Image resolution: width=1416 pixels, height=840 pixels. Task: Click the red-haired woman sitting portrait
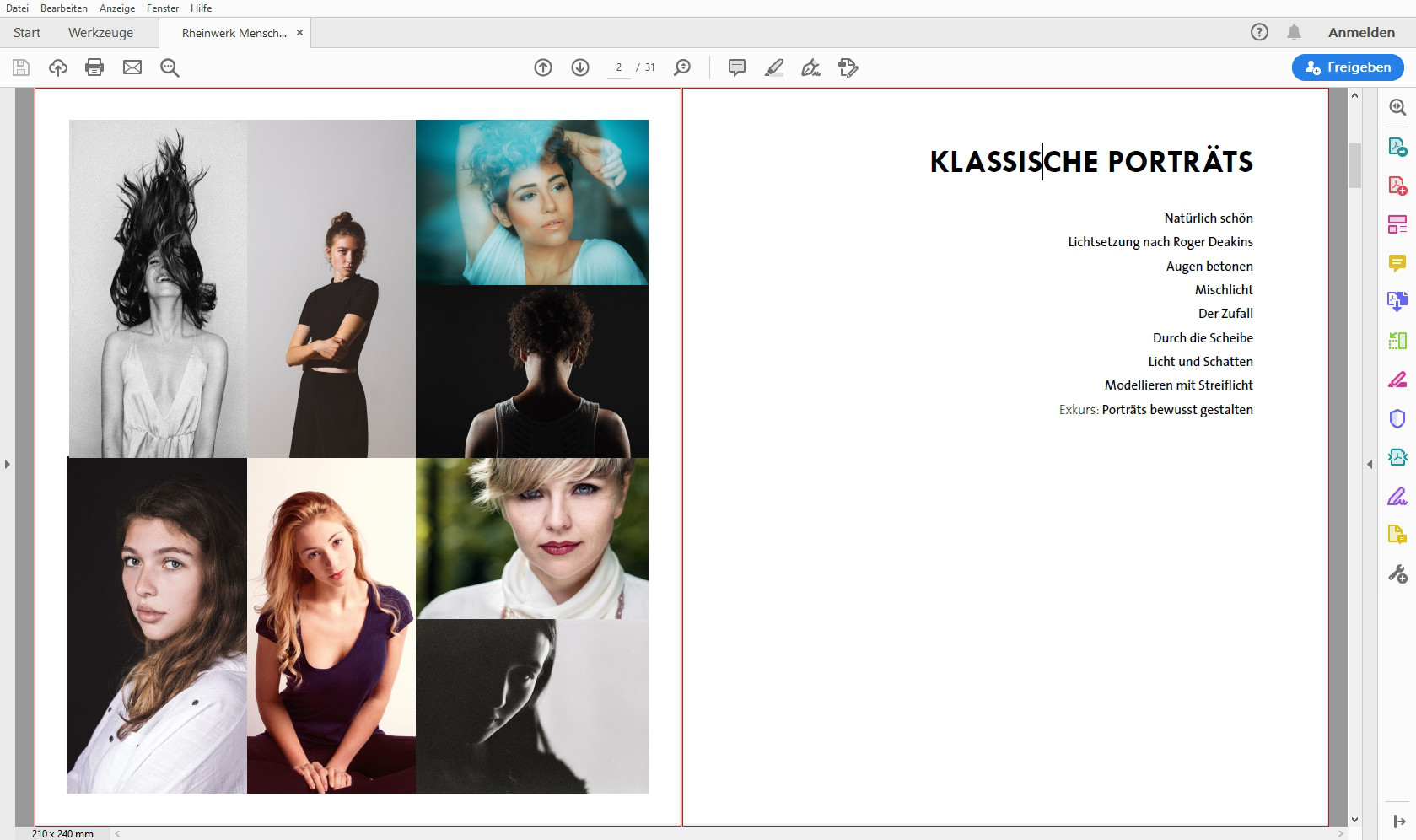[331, 626]
